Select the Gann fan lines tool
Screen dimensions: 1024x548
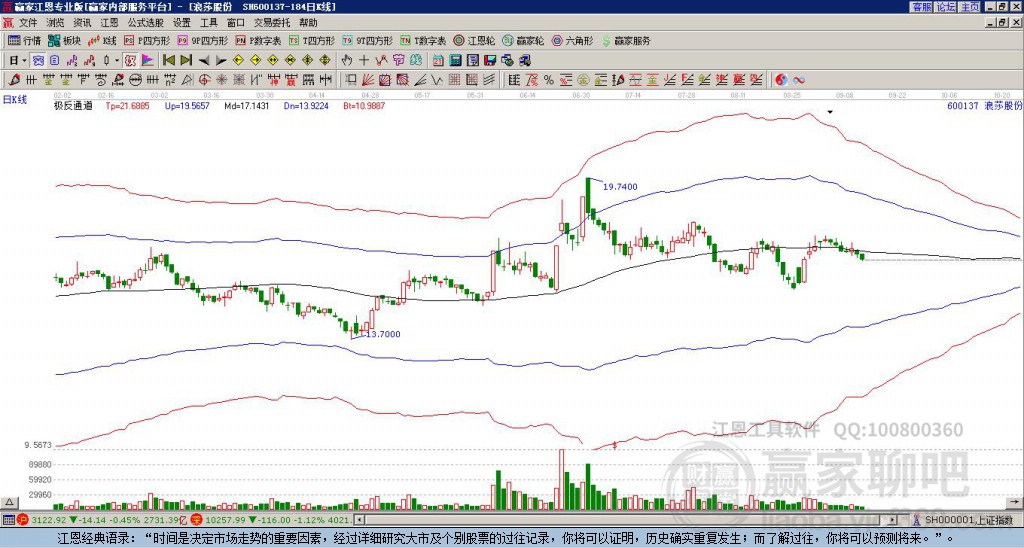[x=368, y=80]
